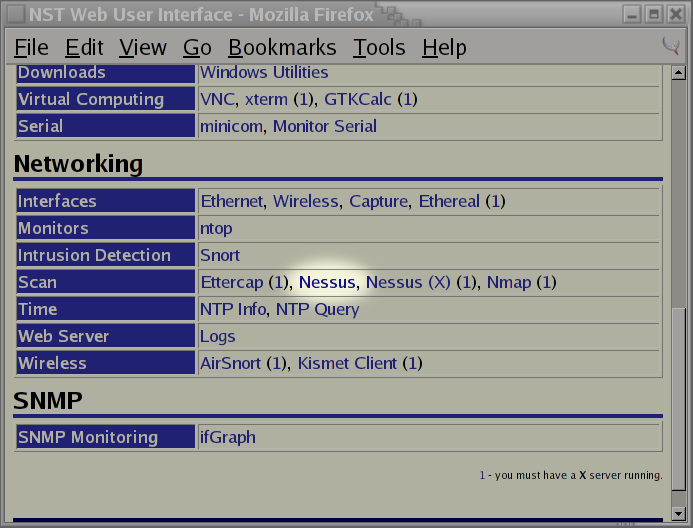Click the Serial category cell

106,126
